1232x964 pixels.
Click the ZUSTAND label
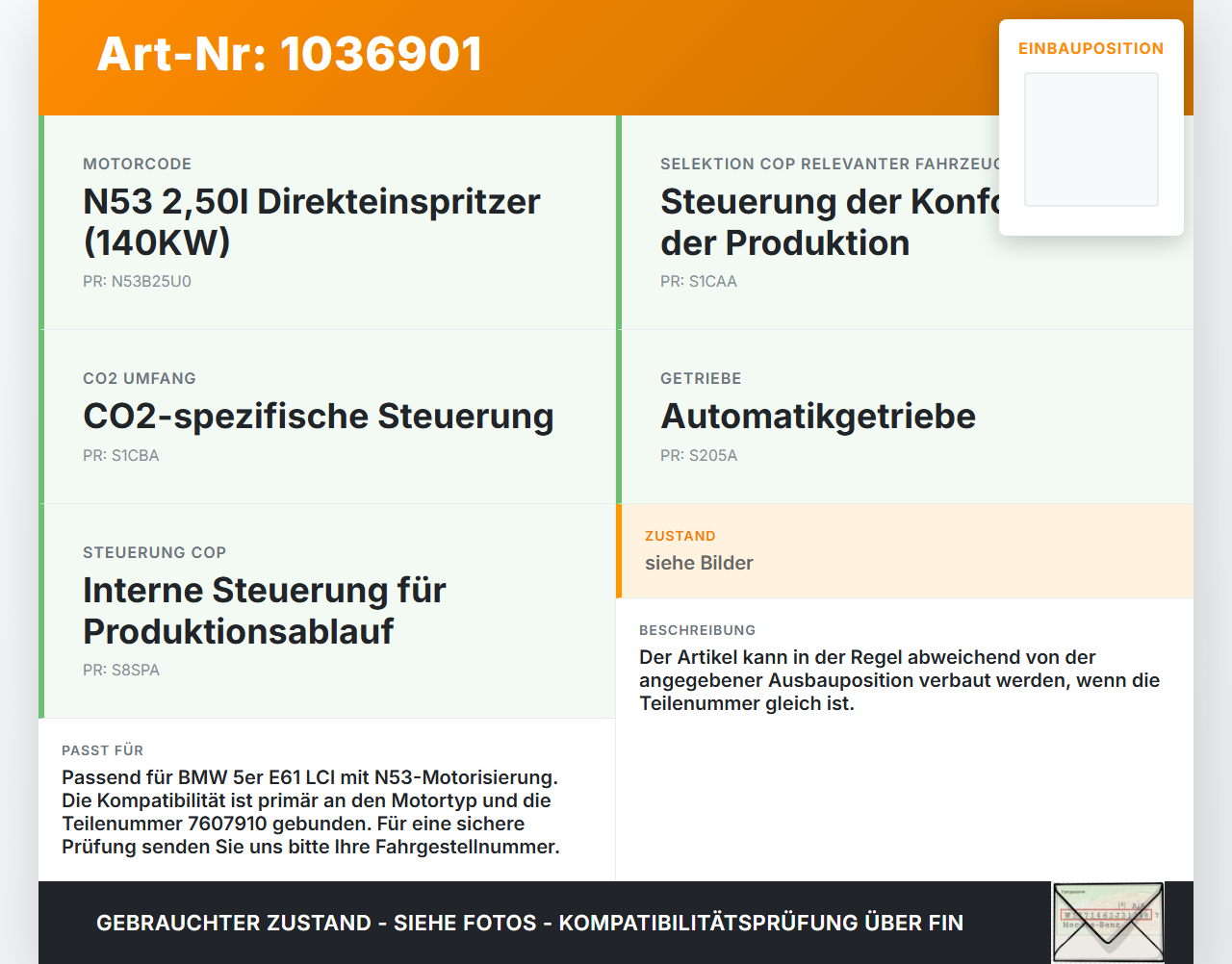click(x=680, y=536)
